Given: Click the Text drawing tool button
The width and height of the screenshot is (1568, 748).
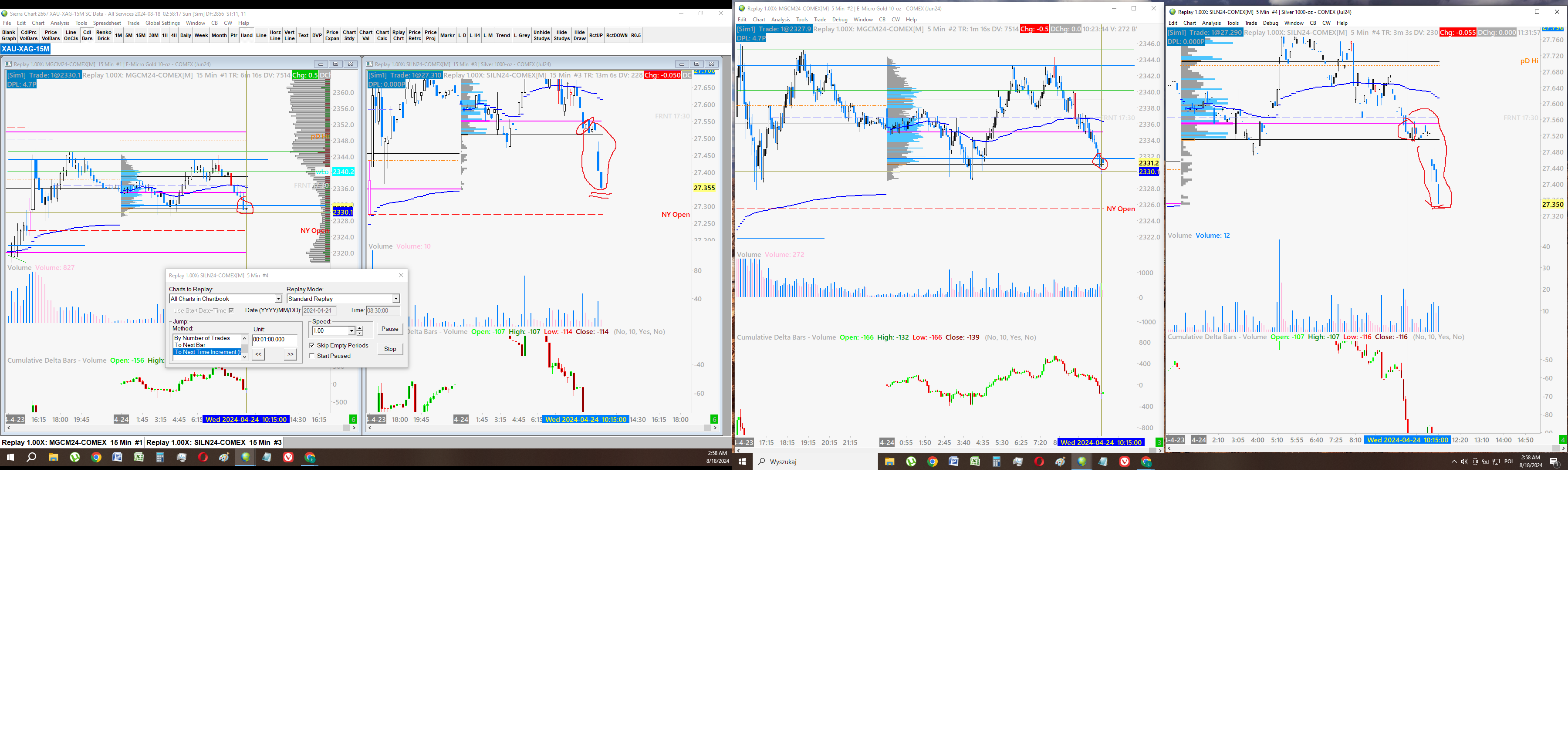Looking at the screenshot, I should point(303,35).
